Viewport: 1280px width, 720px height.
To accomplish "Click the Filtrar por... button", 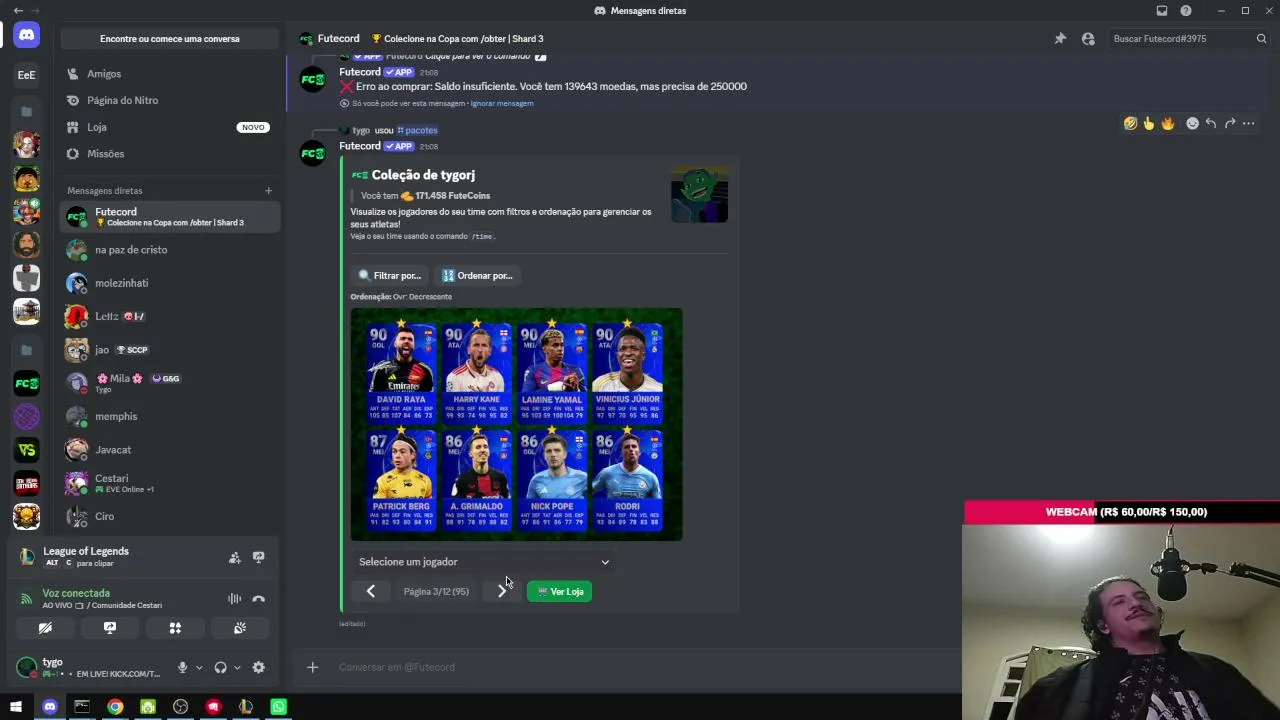I will coord(390,276).
